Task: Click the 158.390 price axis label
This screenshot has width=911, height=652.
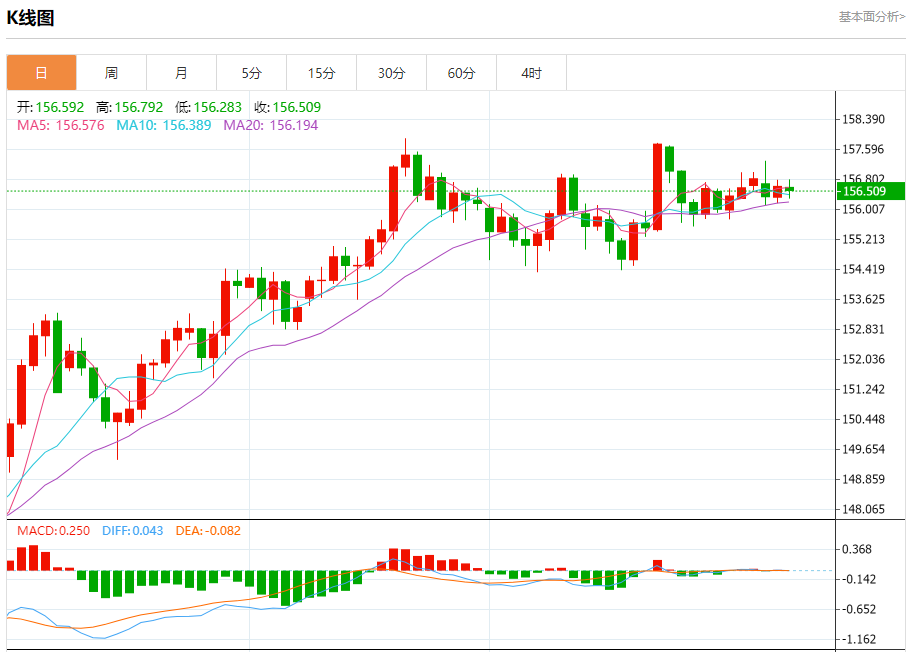Action: pos(864,119)
